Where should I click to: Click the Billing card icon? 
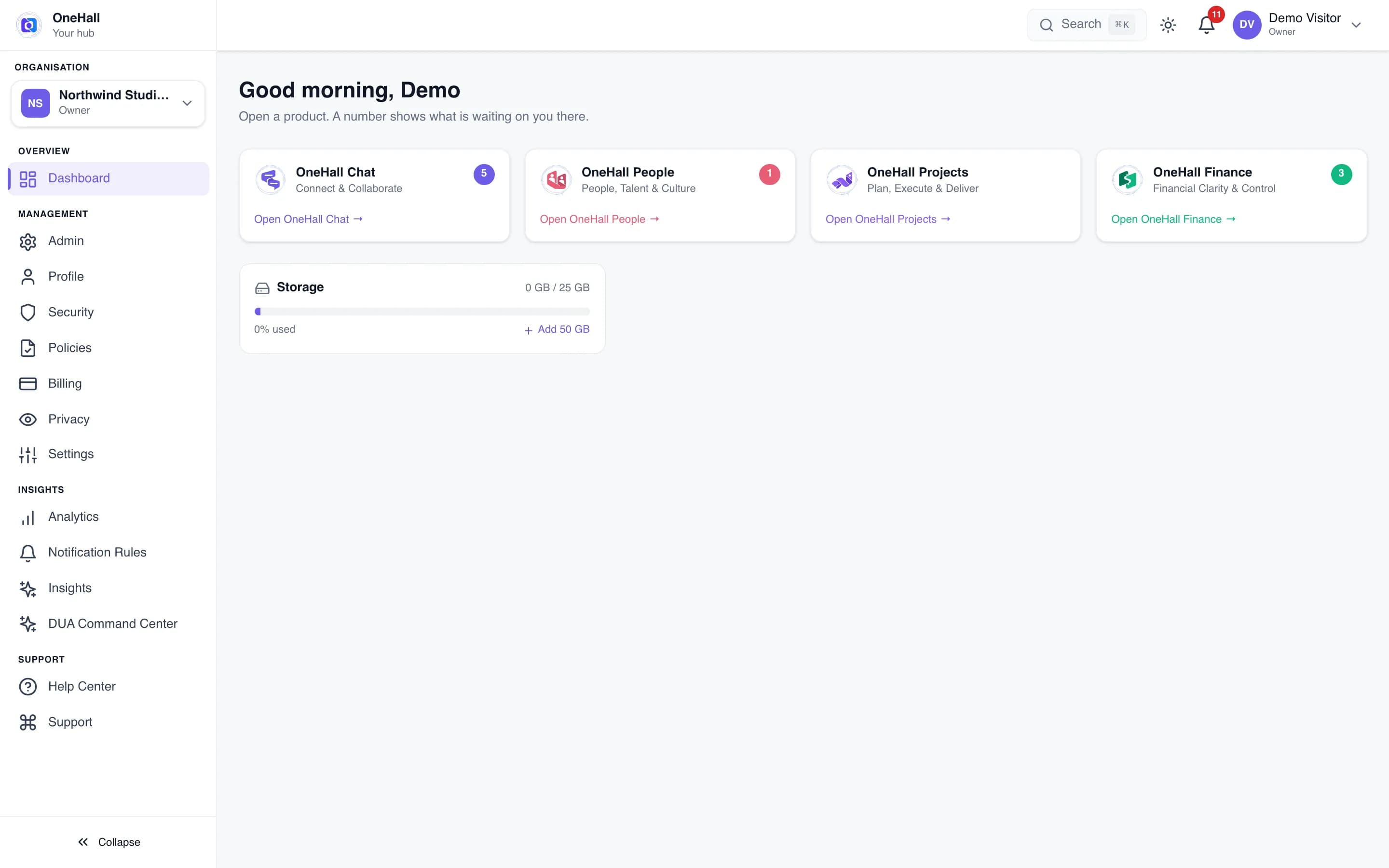pyautogui.click(x=27, y=383)
